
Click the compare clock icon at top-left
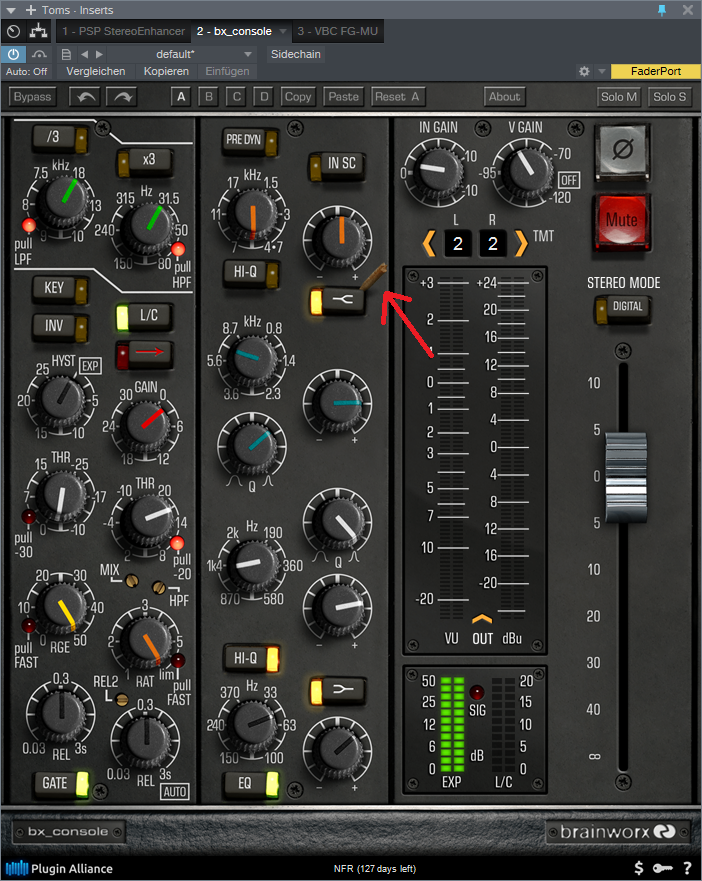[x=13, y=31]
